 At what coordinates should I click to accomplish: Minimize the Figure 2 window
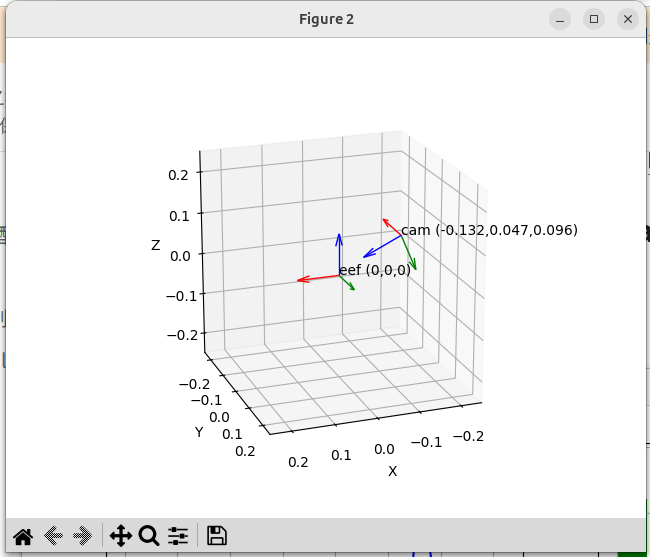561,19
